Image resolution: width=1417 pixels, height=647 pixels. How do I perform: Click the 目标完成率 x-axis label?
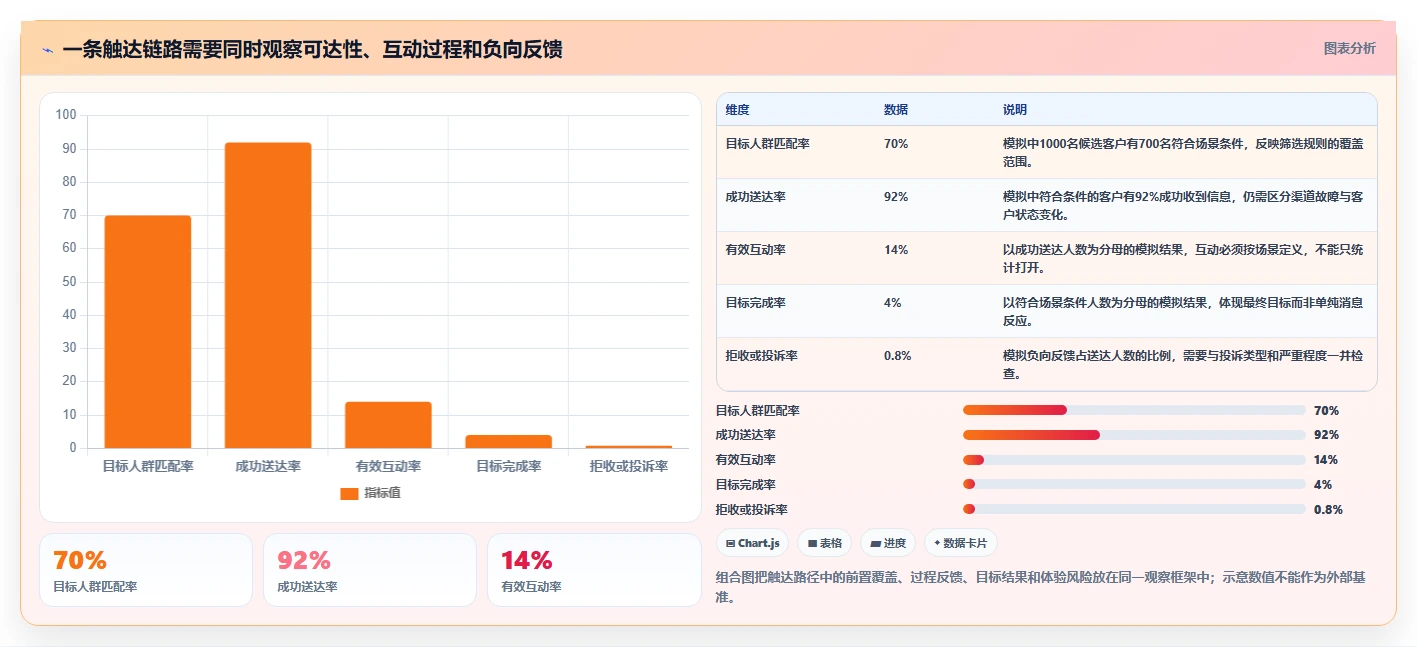(x=508, y=466)
